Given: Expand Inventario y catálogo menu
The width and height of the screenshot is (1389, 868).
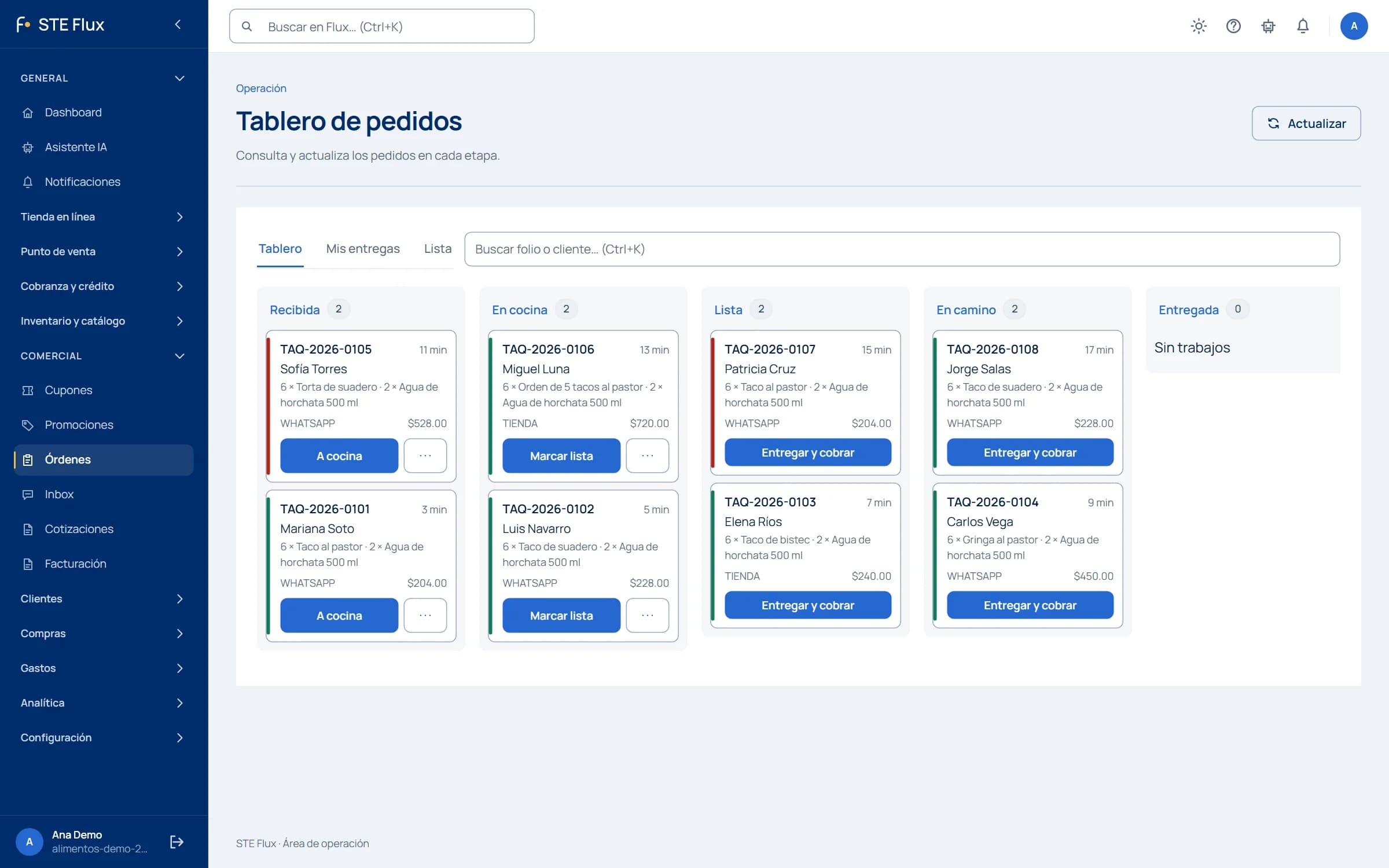Looking at the screenshot, I should coord(104,321).
